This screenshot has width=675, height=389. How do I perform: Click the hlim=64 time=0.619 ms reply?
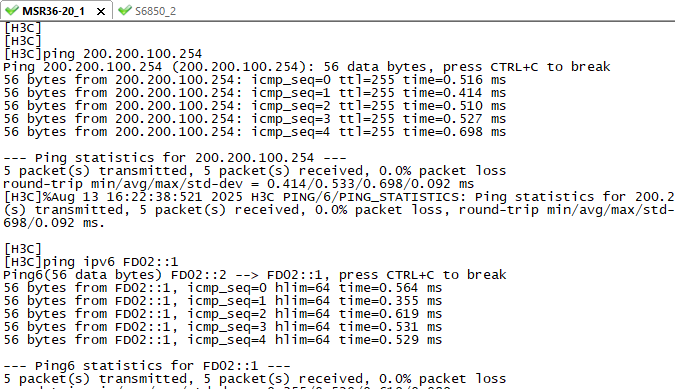(x=223, y=314)
